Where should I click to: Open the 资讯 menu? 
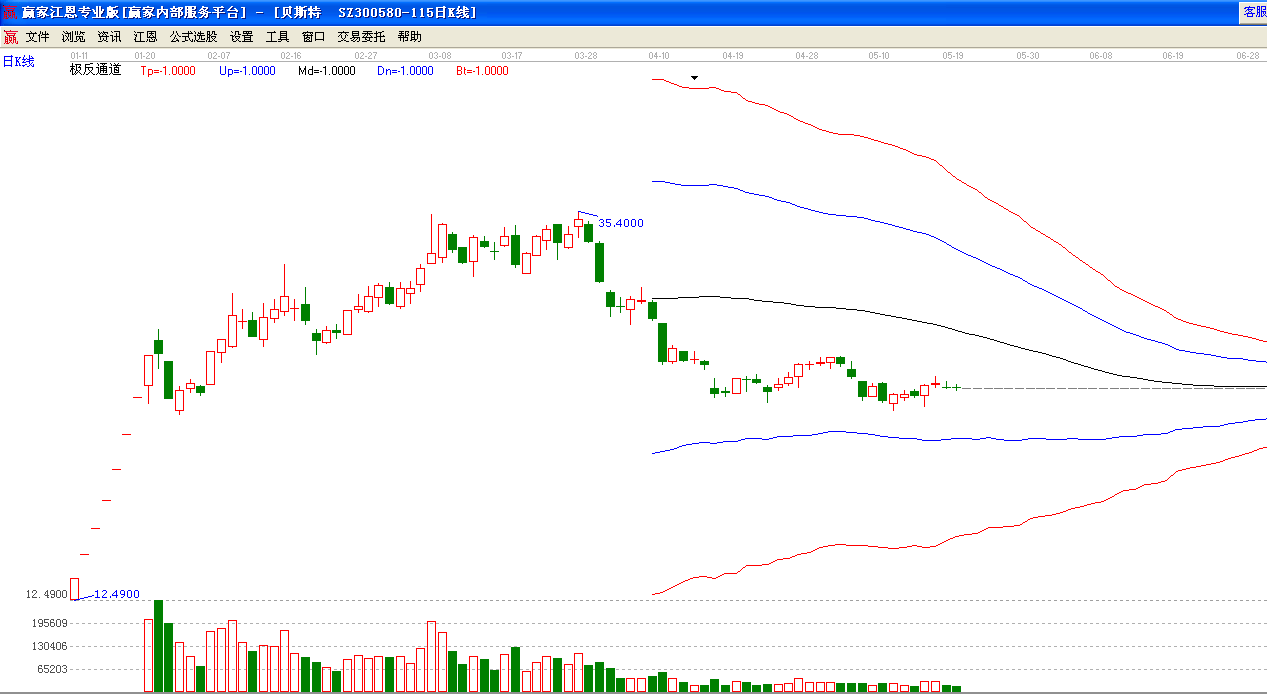coord(109,37)
